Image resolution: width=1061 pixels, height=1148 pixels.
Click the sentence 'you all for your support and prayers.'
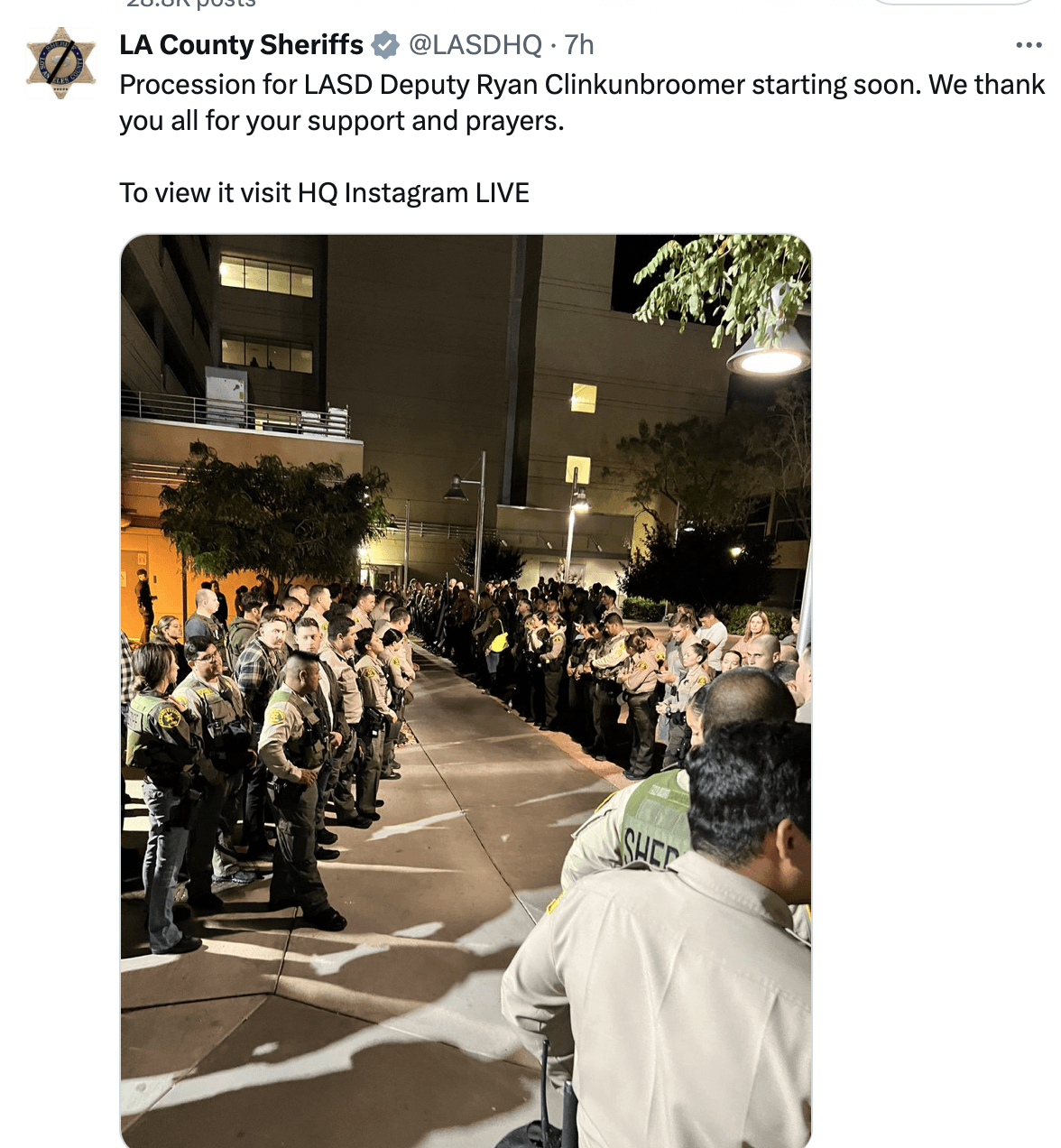pos(342,120)
